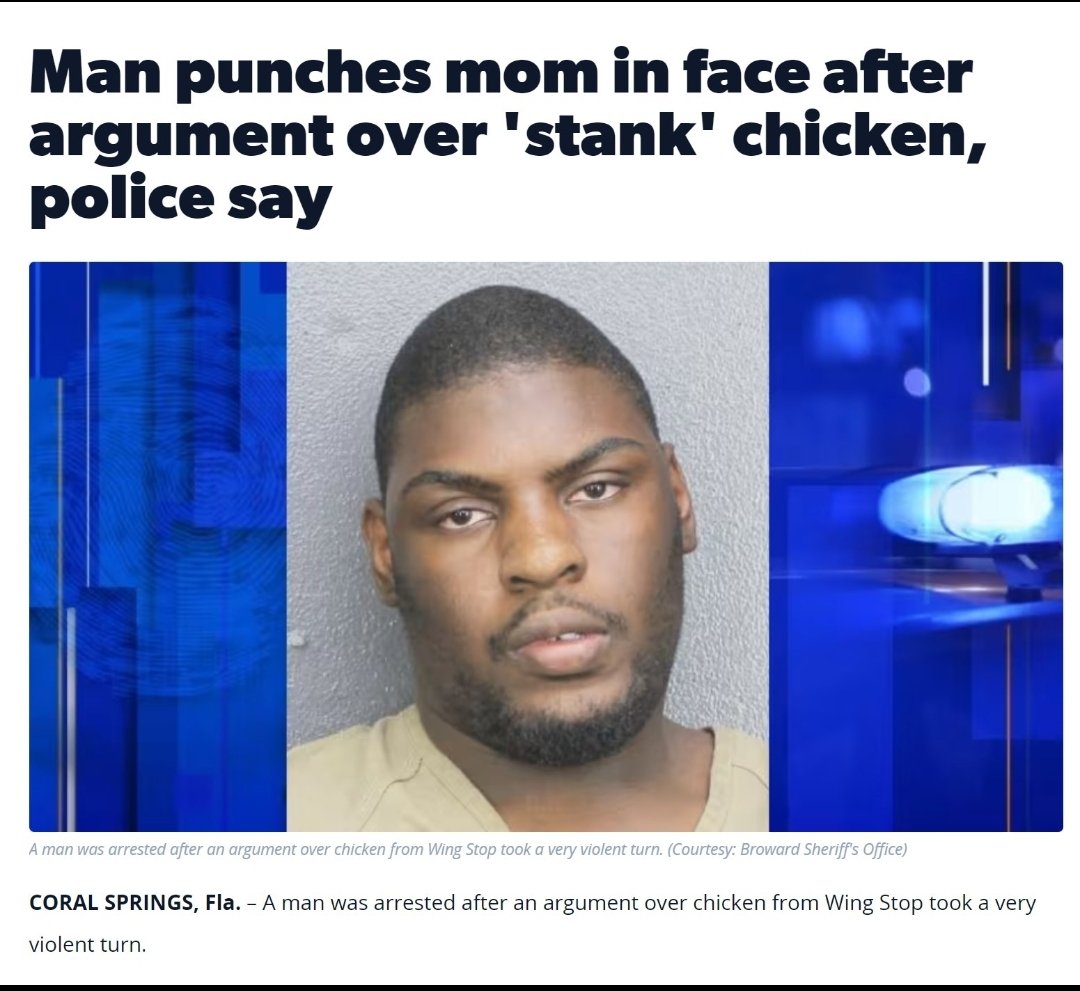The height and width of the screenshot is (991, 1080).
Task: Click the word 'stank' in the headline
Action: pos(610,136)
